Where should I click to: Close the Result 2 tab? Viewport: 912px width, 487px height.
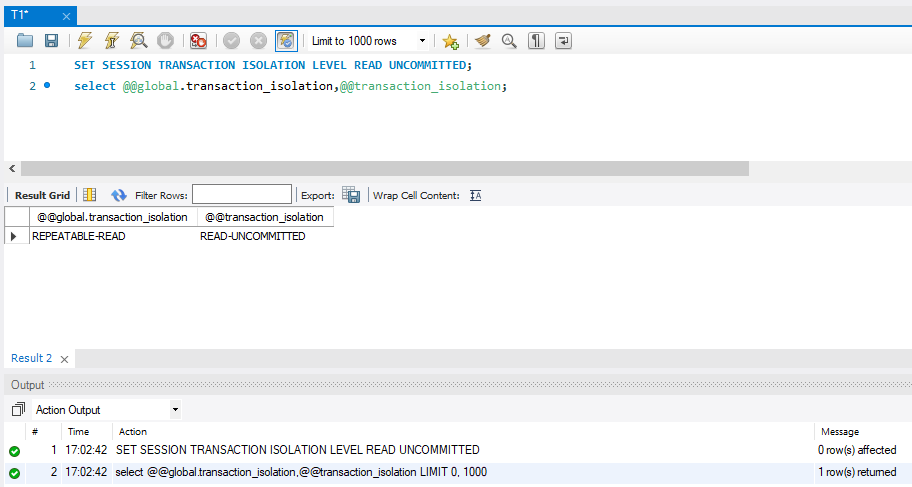pos(65,360)
